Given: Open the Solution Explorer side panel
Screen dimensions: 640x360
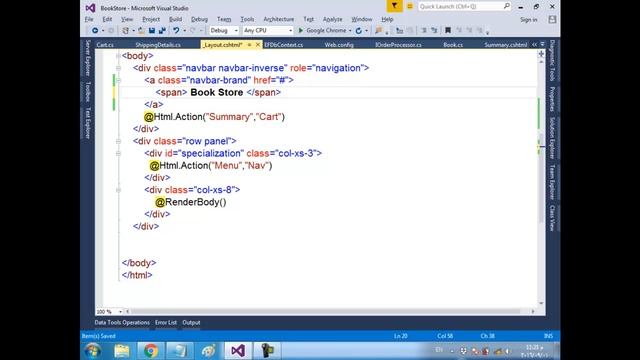Looking at the screenshot, I should pyautogui.click(x=552, y=138).
